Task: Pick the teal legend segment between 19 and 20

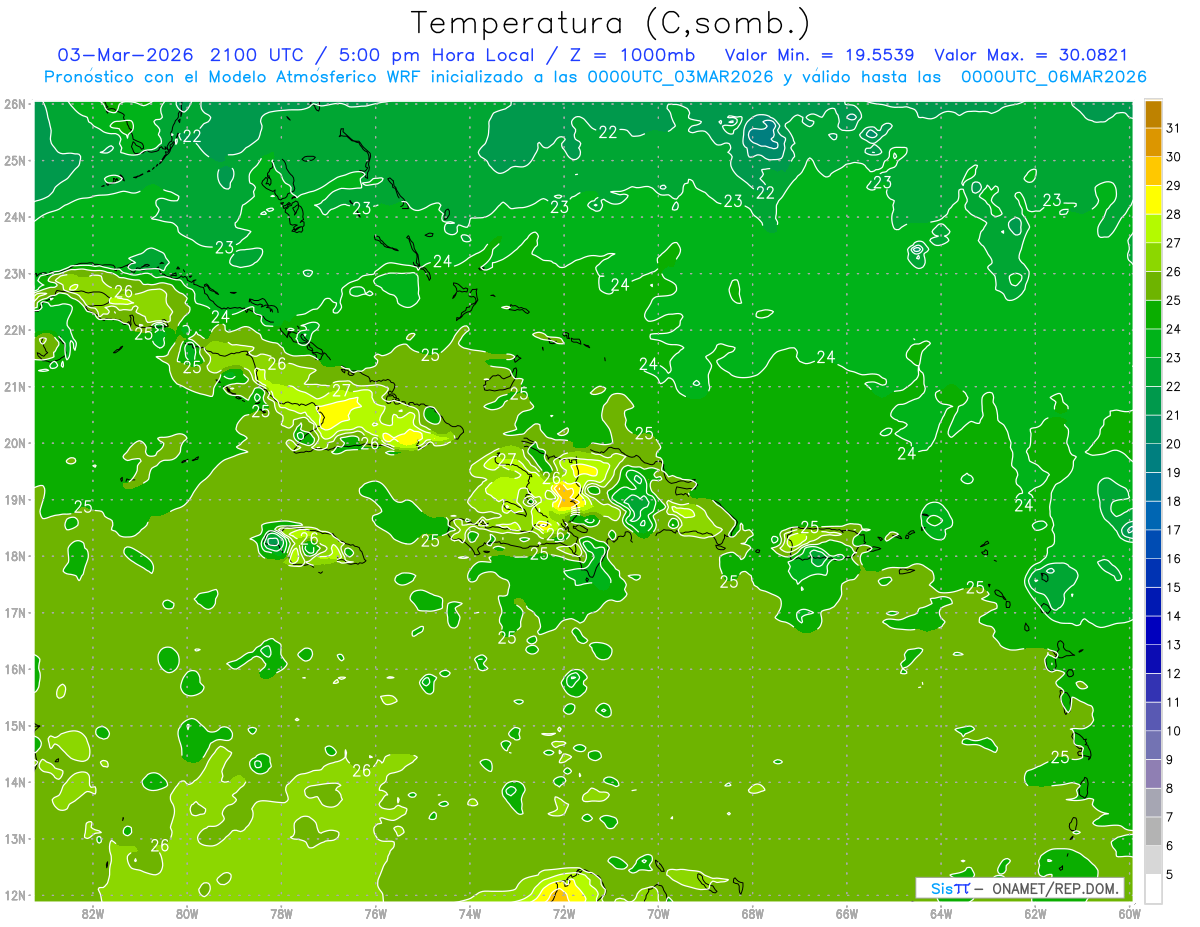Action: coord(1153,458)
